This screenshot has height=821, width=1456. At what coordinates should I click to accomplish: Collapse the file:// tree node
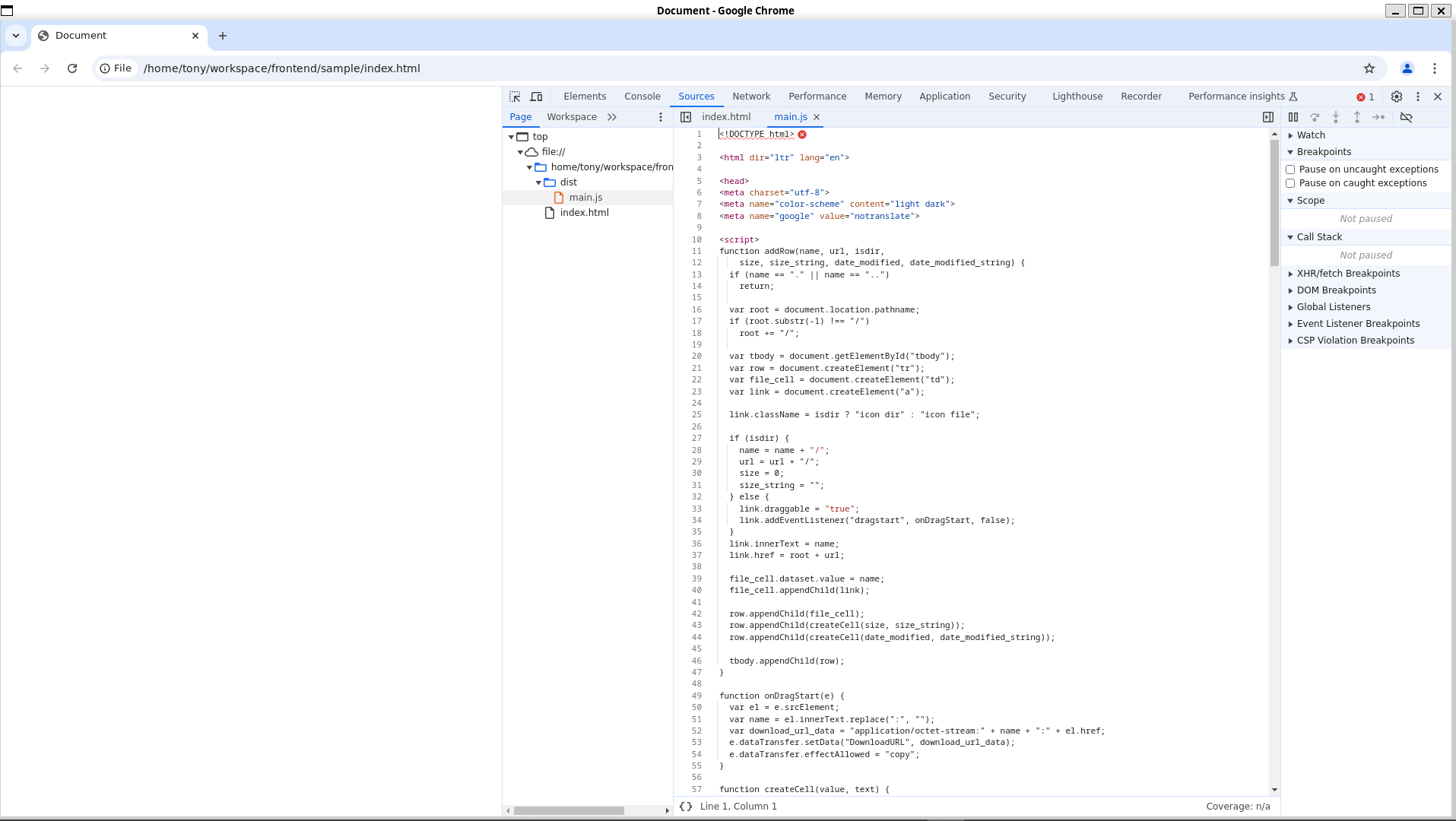tap(521, 152)
